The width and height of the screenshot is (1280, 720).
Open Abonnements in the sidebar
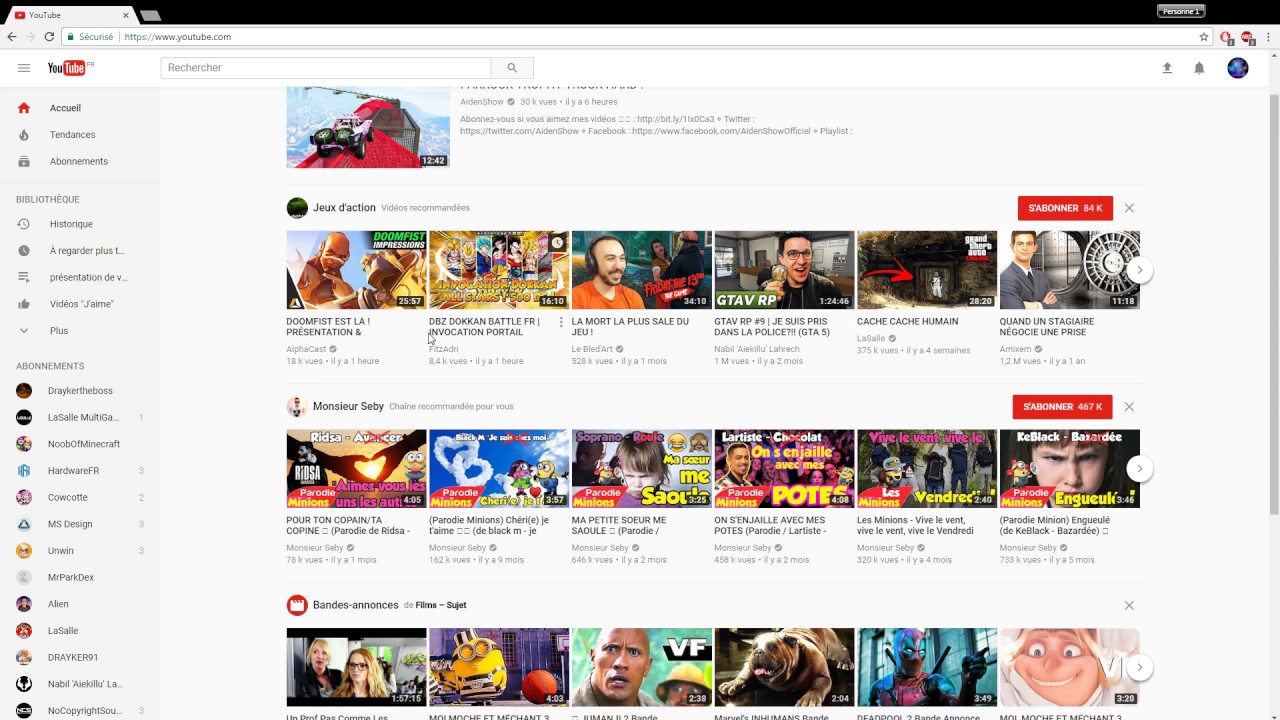pos(80,162)
